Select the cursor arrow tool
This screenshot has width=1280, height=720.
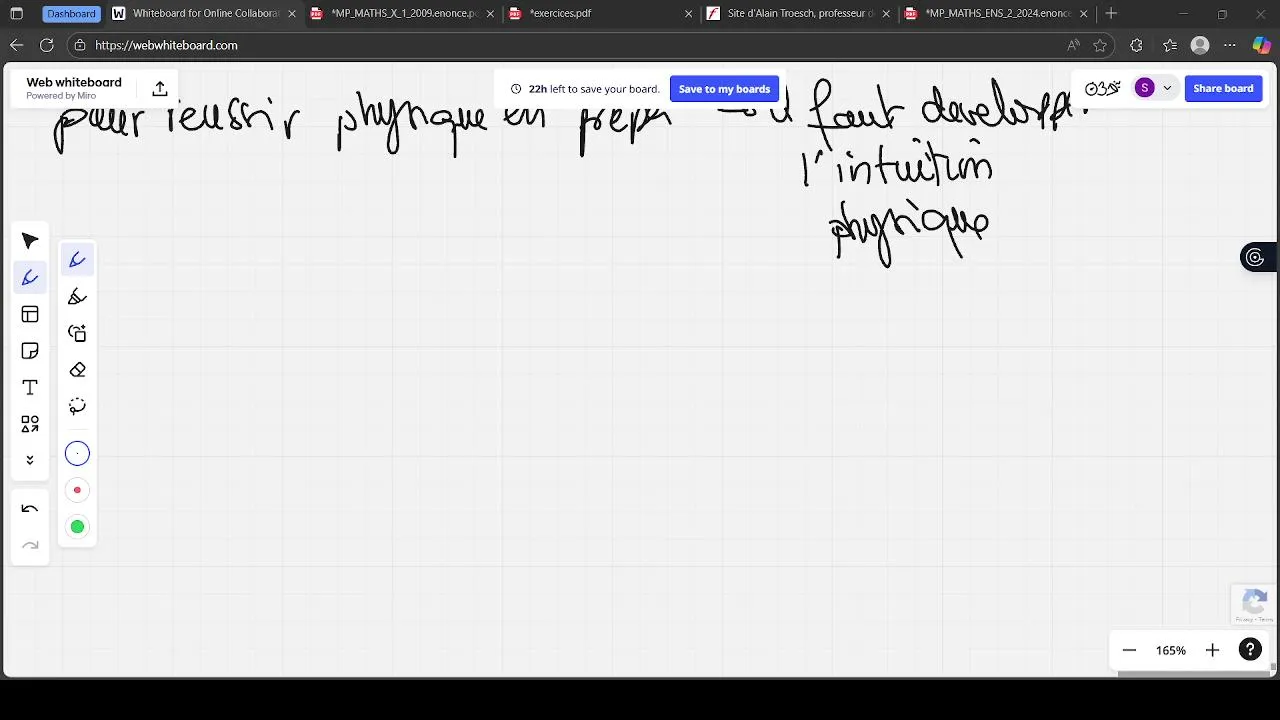[30, 241]
